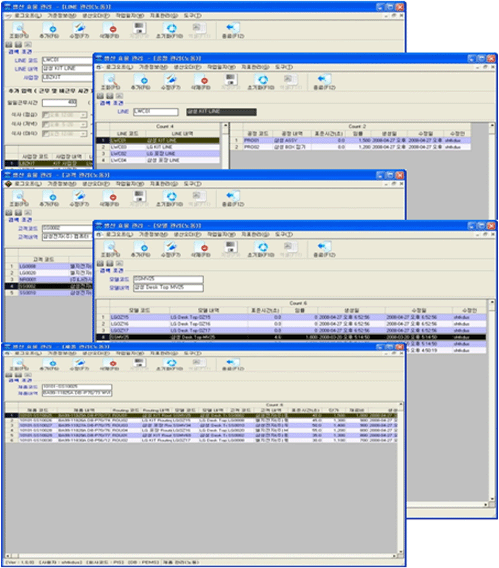Open Logoff(L) menu in LINE window
The image size is (499, 568).
click(28, 16)
